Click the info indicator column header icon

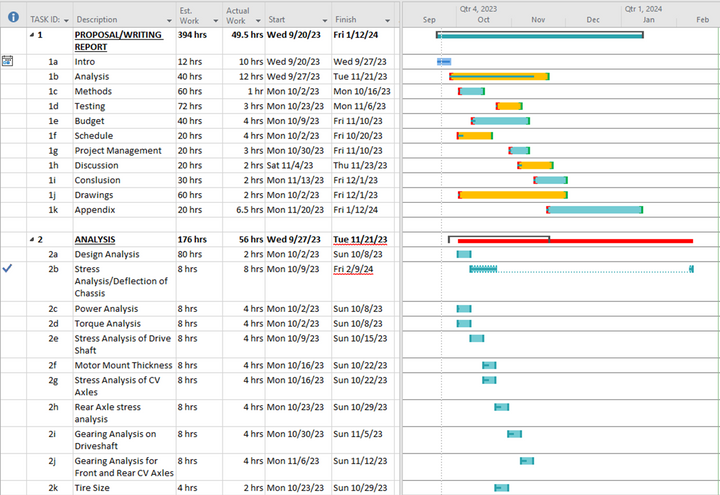coord(13,17)
